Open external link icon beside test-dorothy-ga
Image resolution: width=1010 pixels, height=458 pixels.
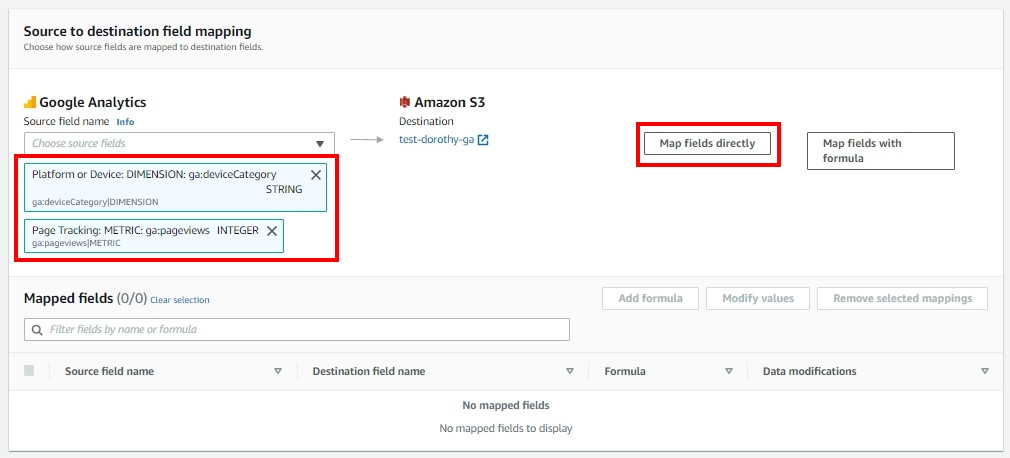pyautogui.click(x=483, y=140)
